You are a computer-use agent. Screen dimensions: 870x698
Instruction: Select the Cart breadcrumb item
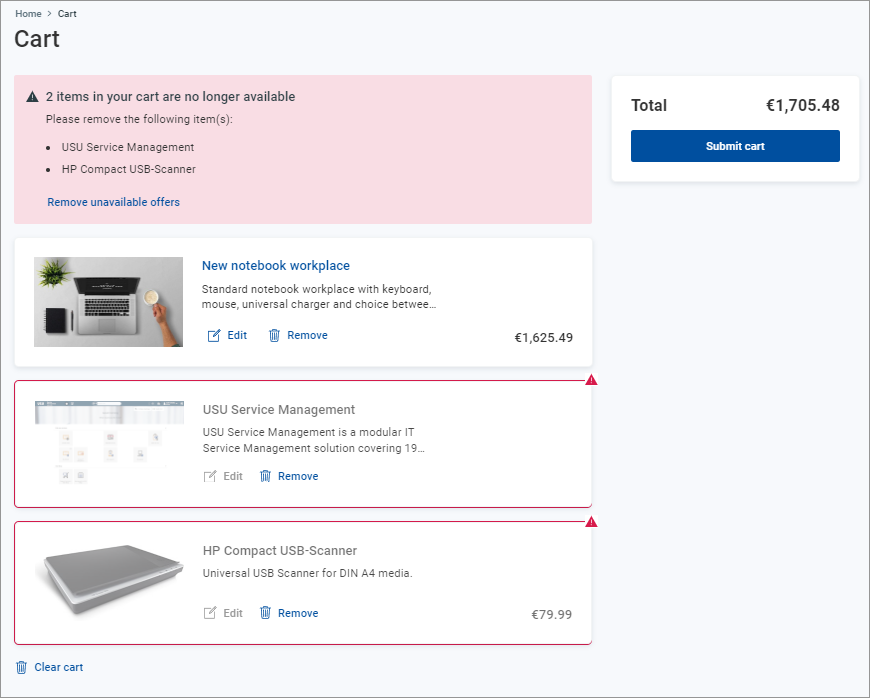pyautogui.click(x=67, y=14)
